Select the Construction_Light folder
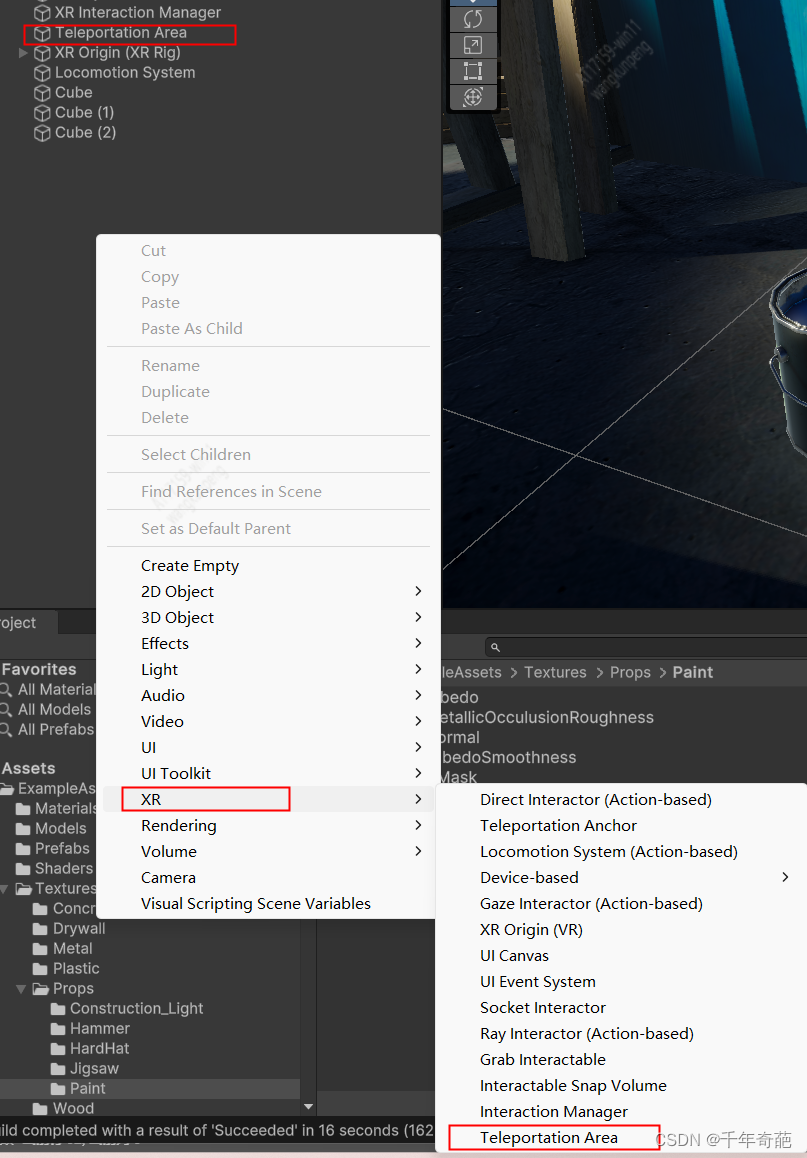Viewport: 807px width, 1158px height. [x=137, y=1008]
